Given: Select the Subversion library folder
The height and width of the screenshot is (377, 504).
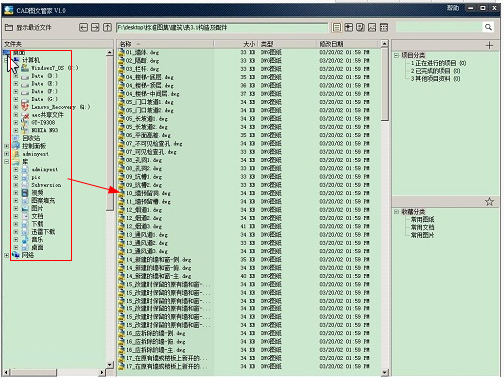Looking at the screenshot, I should pyautogui.click(x=46, y=185).
